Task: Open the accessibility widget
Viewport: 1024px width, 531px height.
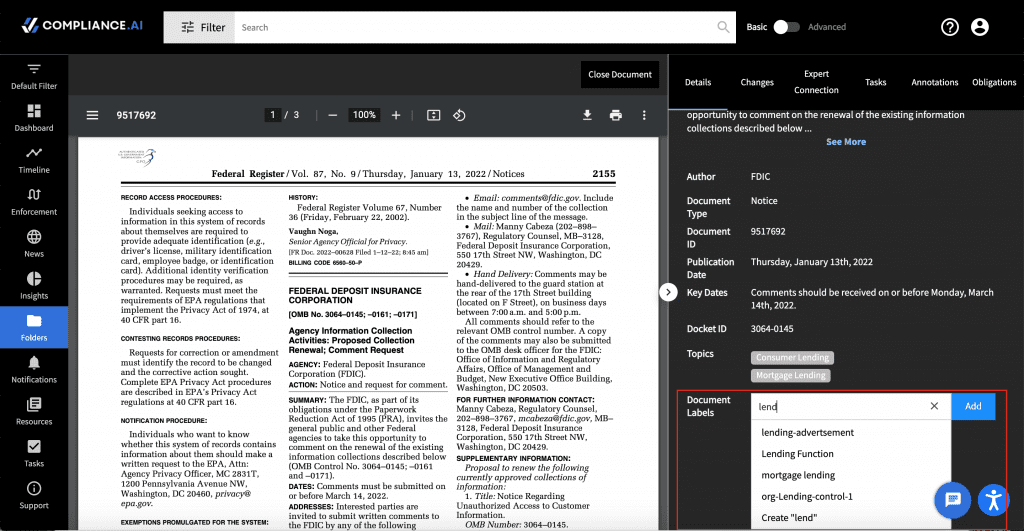Action: point(994,500)
